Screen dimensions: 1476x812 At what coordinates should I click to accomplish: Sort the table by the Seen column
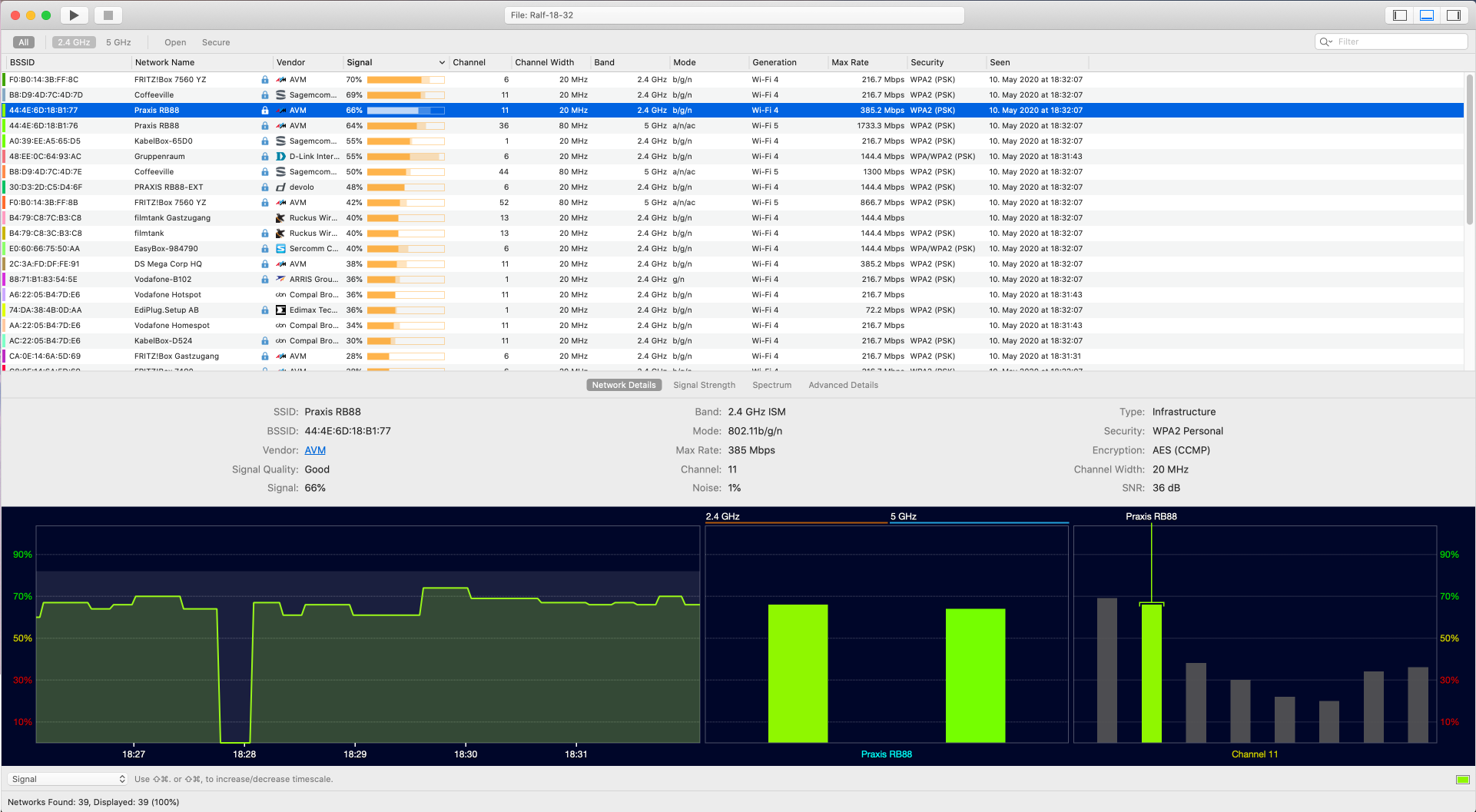pyautogui.click(x=1037, y=63)
